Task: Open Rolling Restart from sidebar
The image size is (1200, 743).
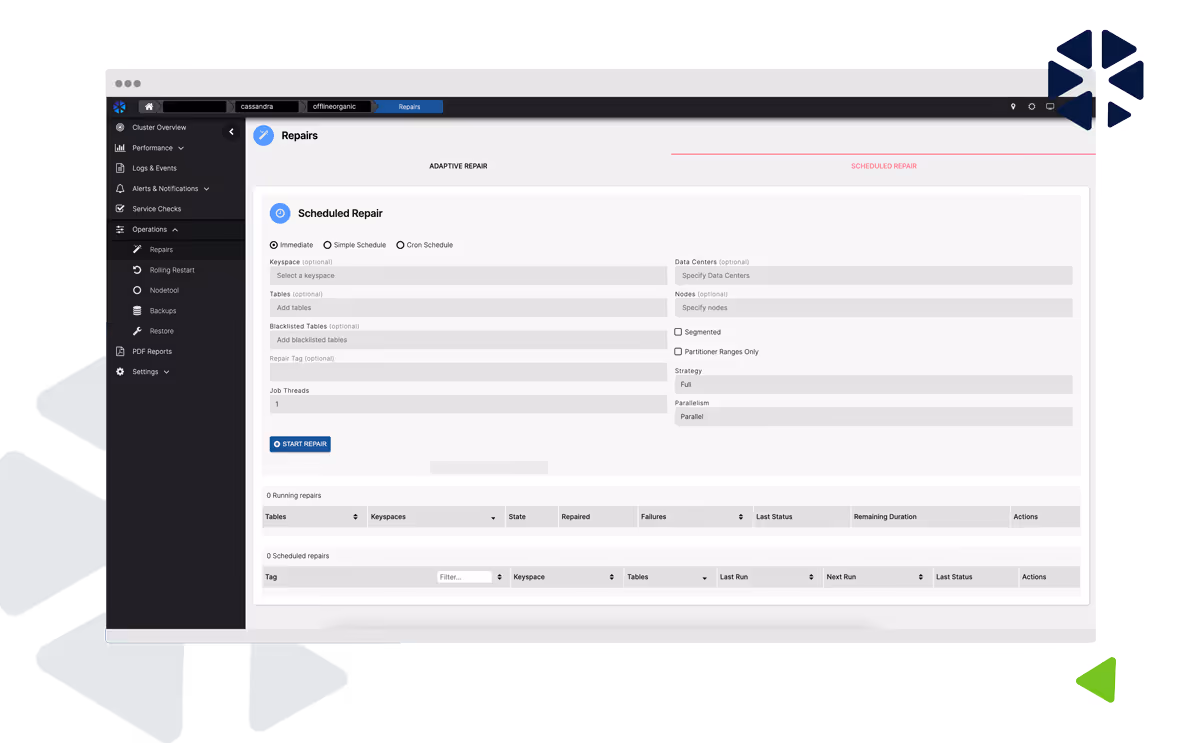Action: 171,270
